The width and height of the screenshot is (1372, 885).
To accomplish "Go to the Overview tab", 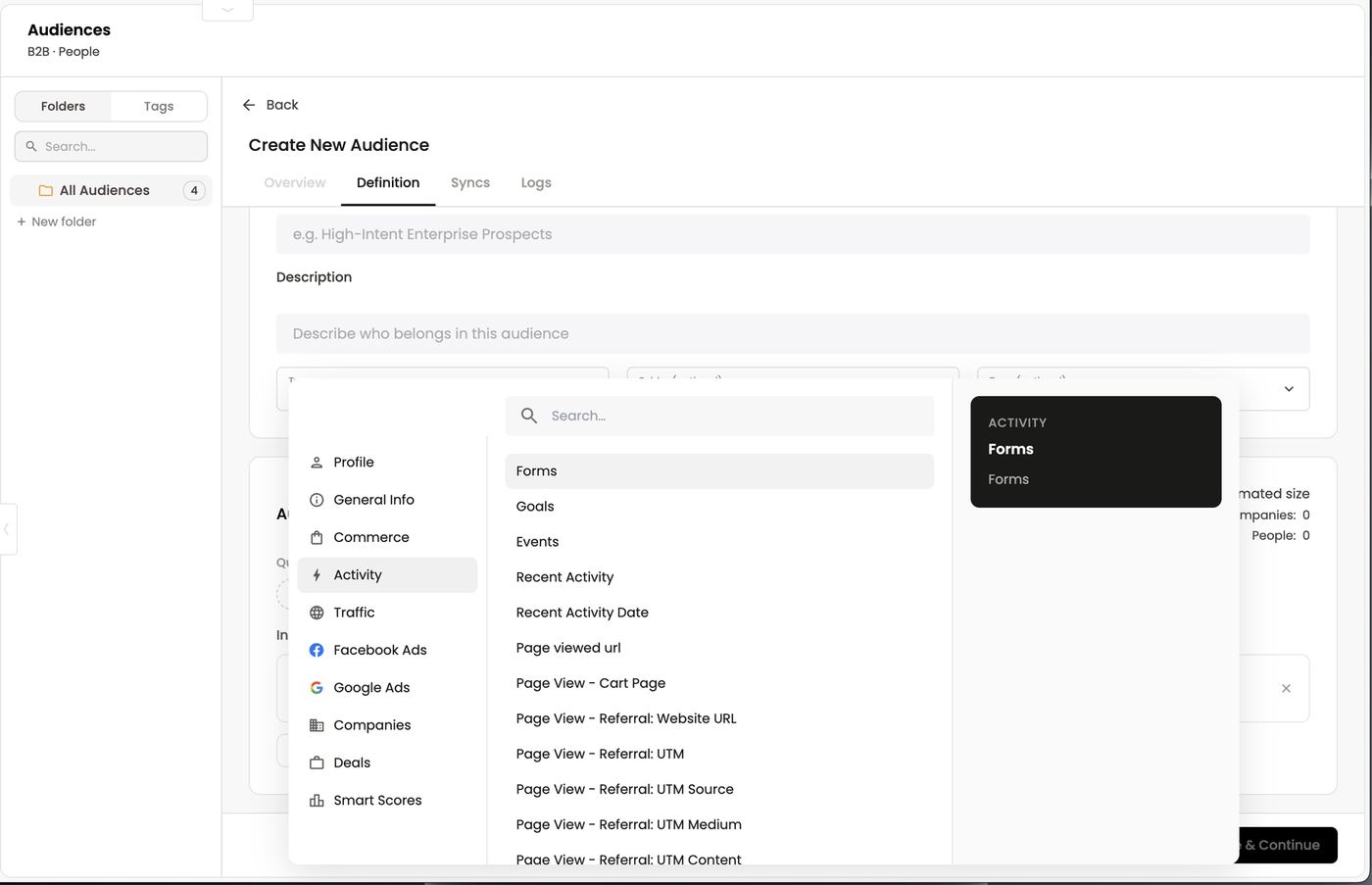I will [295, 182].
